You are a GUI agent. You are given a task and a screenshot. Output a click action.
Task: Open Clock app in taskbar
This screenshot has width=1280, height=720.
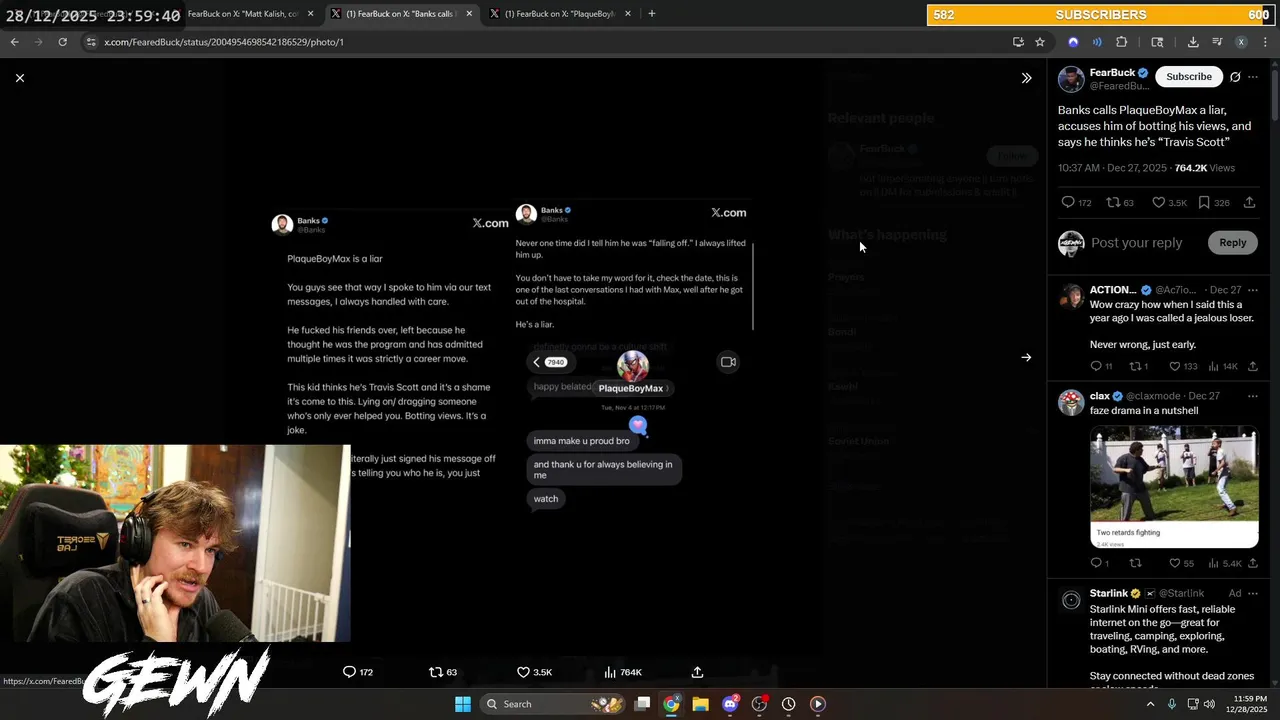click(789, 704)
